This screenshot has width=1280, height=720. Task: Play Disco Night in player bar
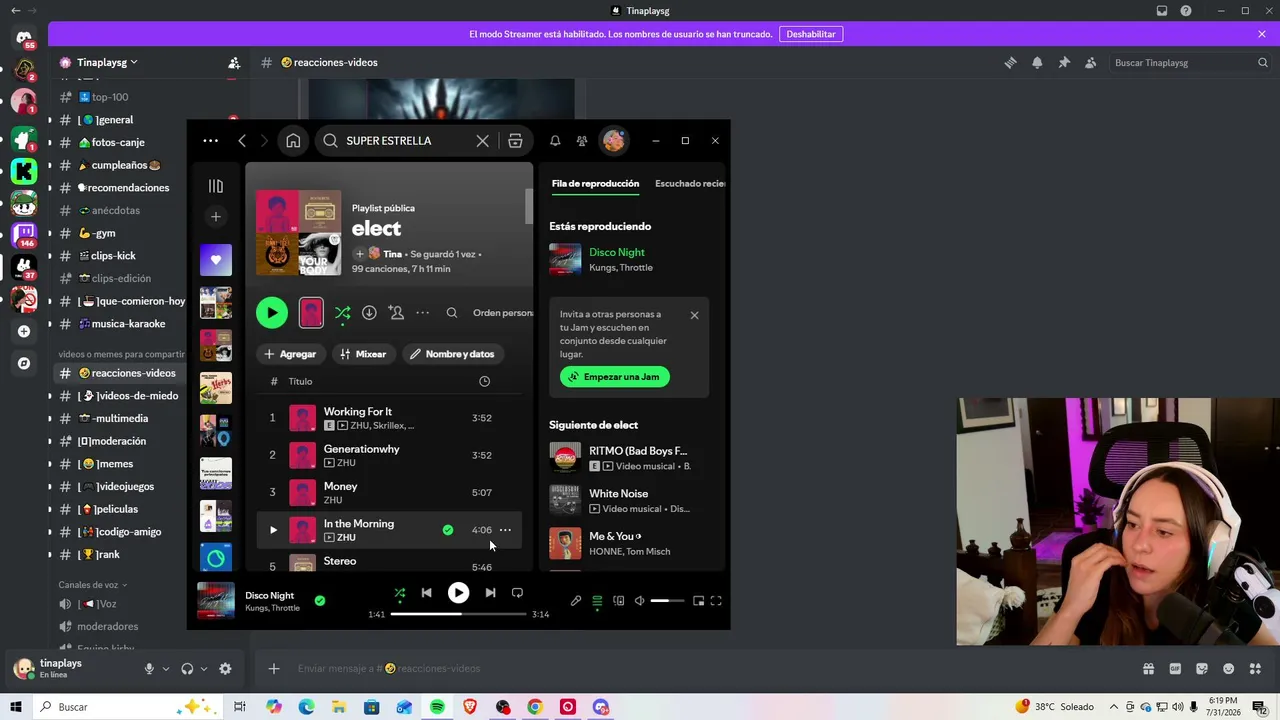click(458, 593)
